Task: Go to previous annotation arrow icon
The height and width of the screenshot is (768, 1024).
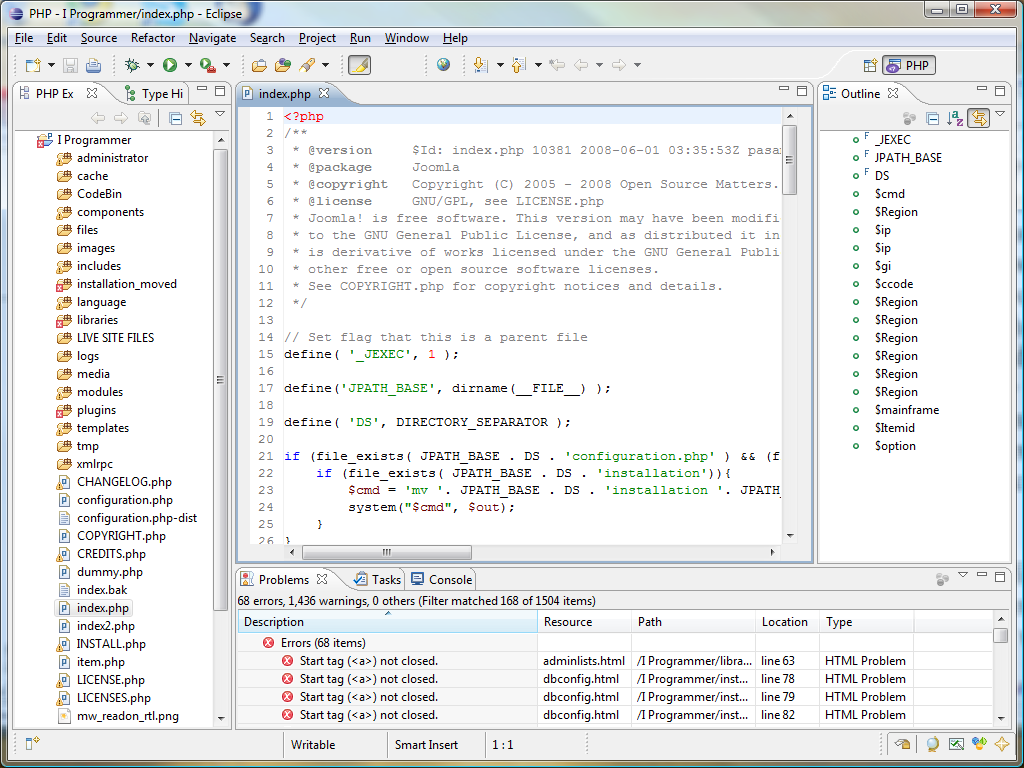Action: [x=519, y=65]
